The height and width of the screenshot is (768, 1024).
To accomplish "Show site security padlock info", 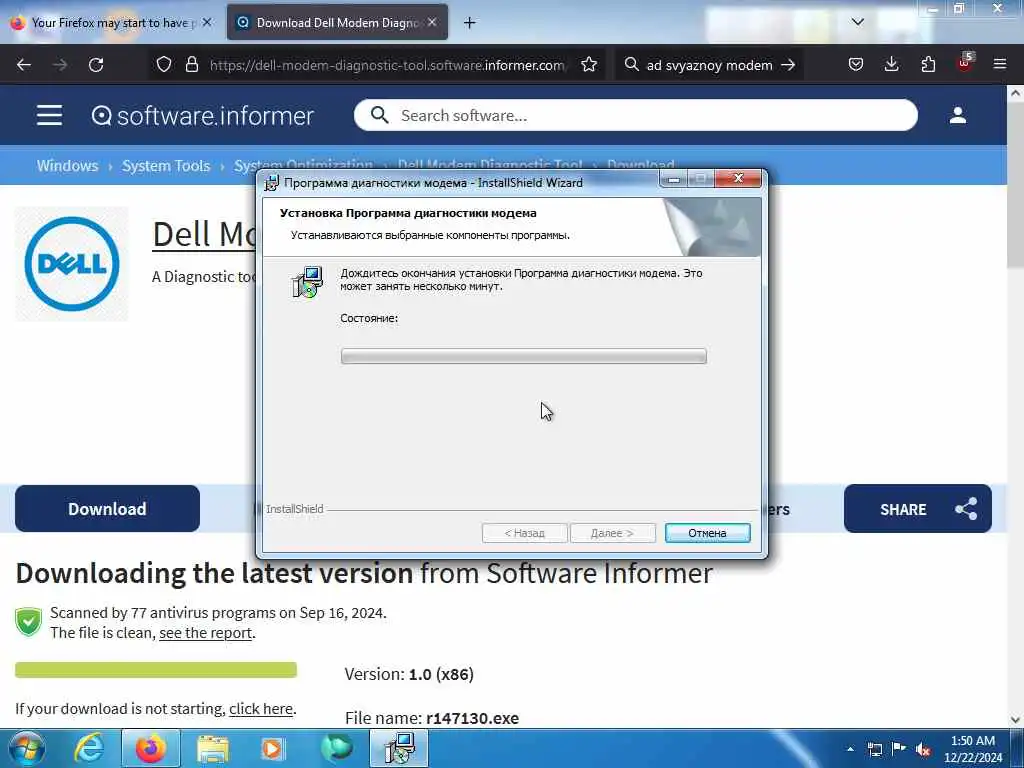I will (x=191, y=64).
